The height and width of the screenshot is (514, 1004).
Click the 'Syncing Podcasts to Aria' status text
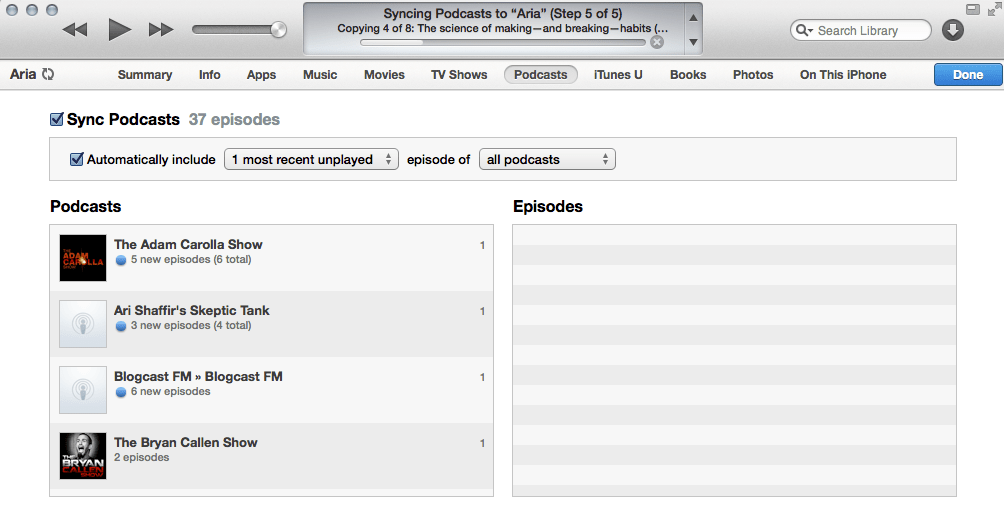[503, 13]
